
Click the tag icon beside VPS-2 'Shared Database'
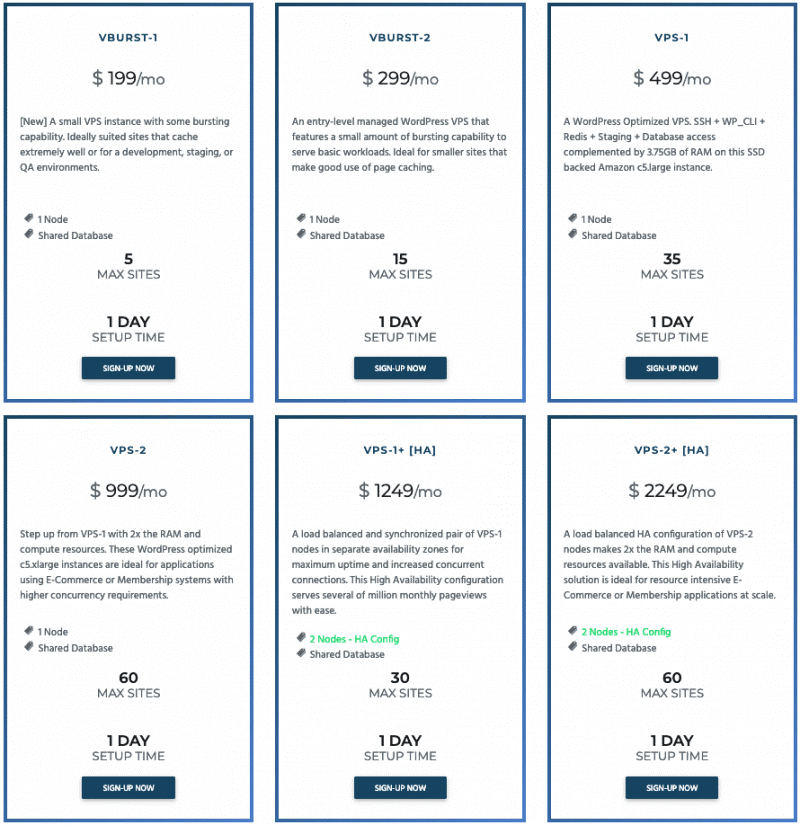click(x=29, y=646)
